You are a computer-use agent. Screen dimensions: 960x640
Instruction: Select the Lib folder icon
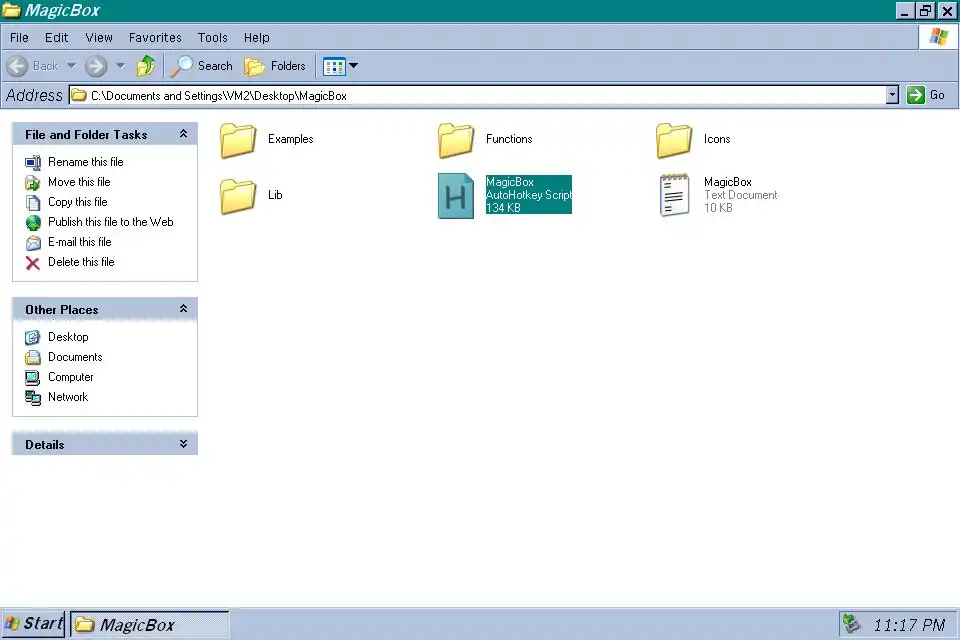(238, 196)
